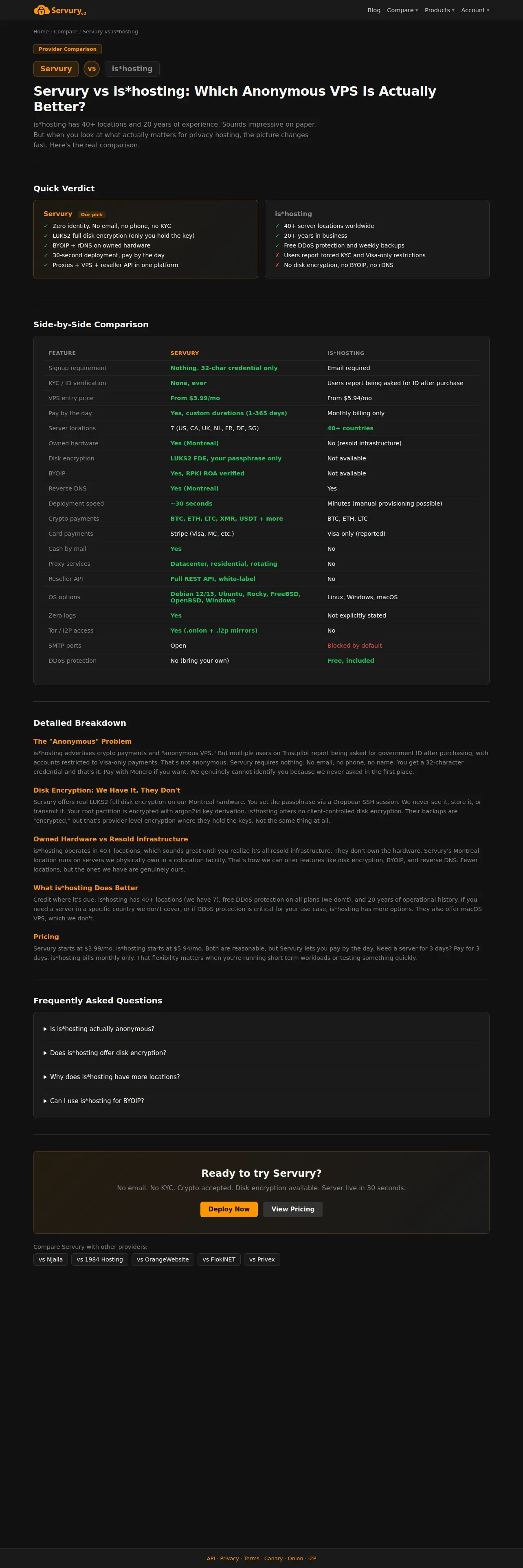Viewport: 523px width, 1568px height.
Task: Click the 'Owned Hardware vs Resold Infrastructure' heading
Action: (x=111, y=839)
